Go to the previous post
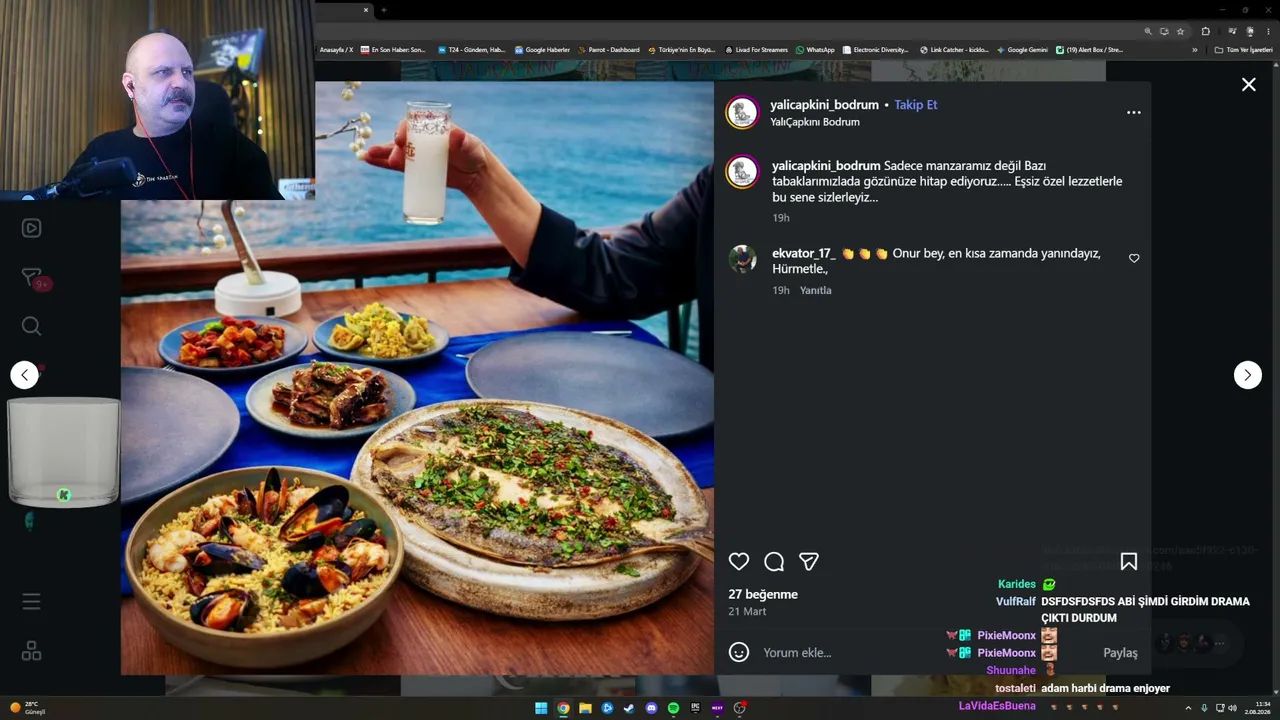1280x720 pixels. point(25,375)
